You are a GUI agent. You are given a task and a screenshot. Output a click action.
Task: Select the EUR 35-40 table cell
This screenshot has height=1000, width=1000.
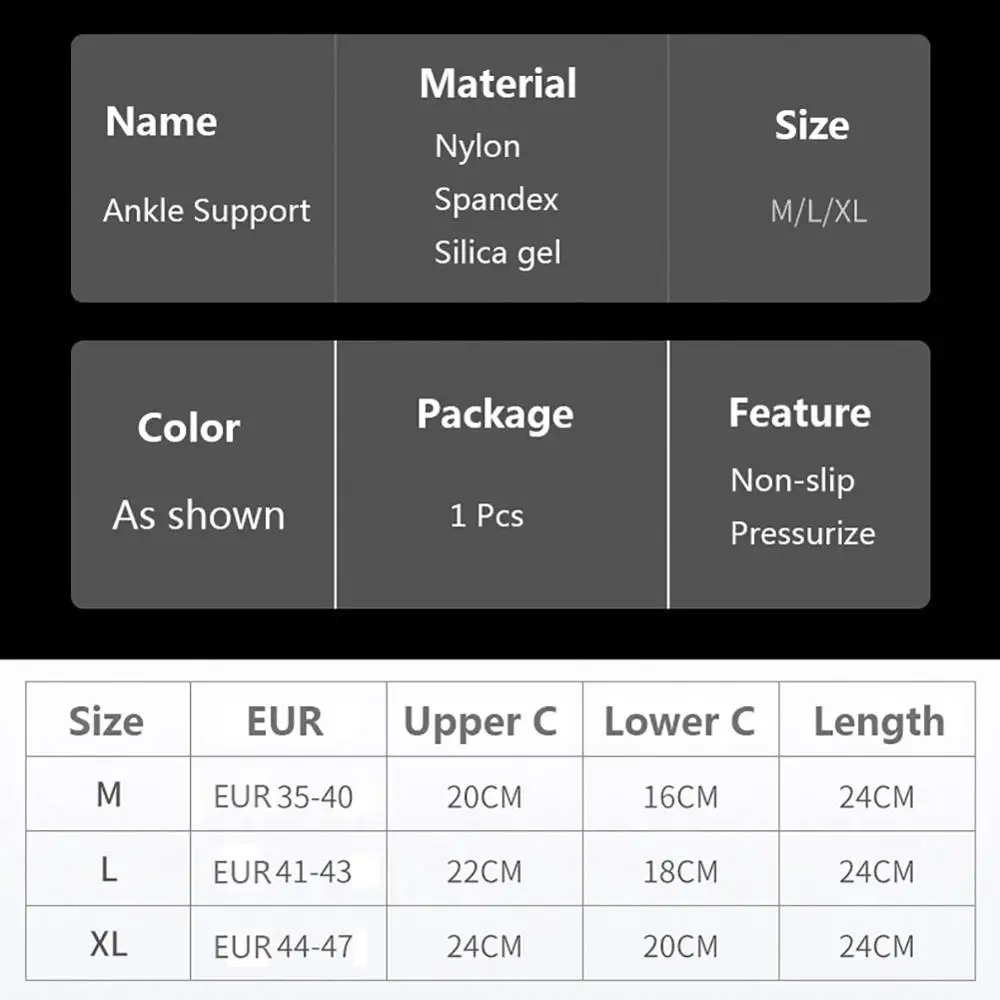(x=283, y=797)
